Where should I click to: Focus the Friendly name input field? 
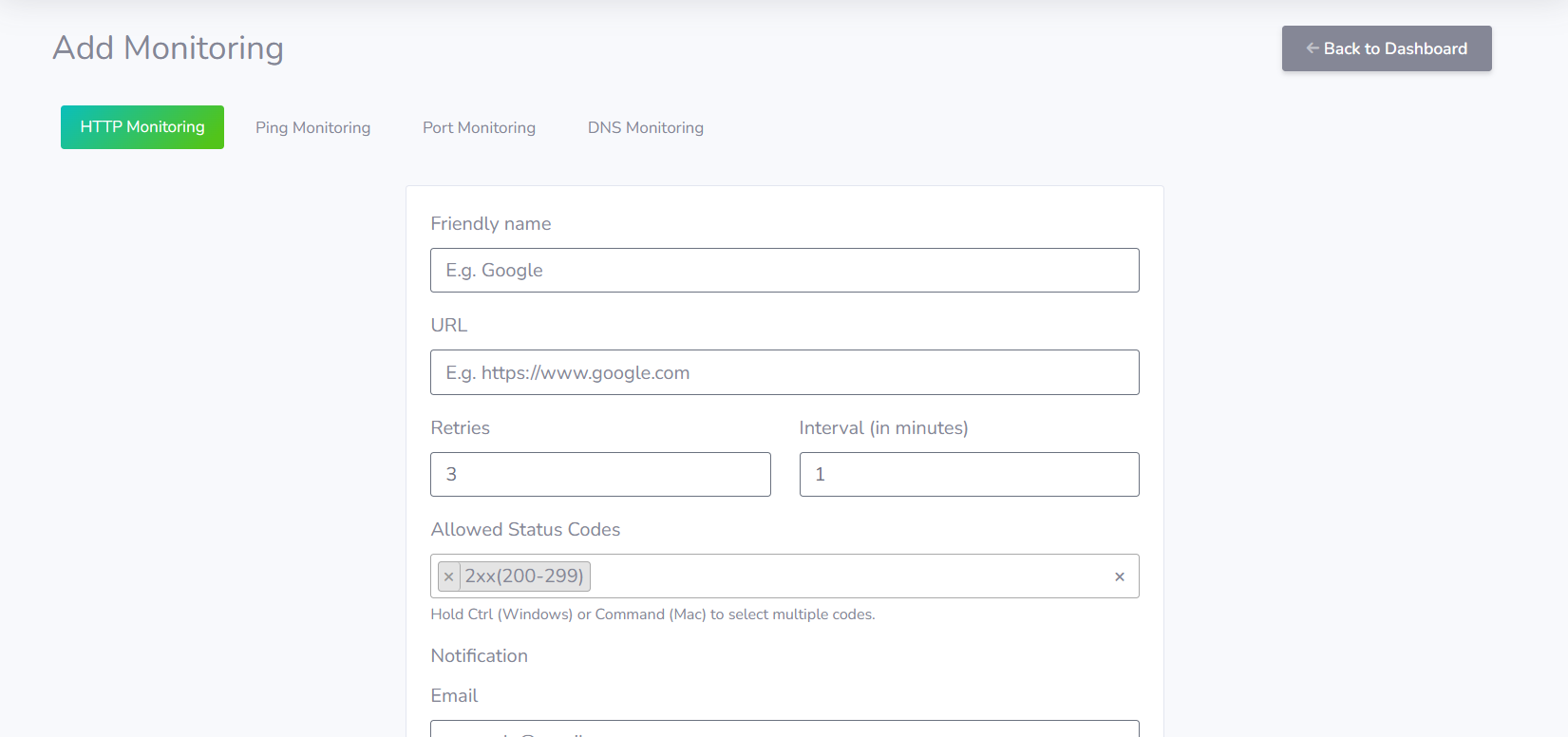coord(784,271)
